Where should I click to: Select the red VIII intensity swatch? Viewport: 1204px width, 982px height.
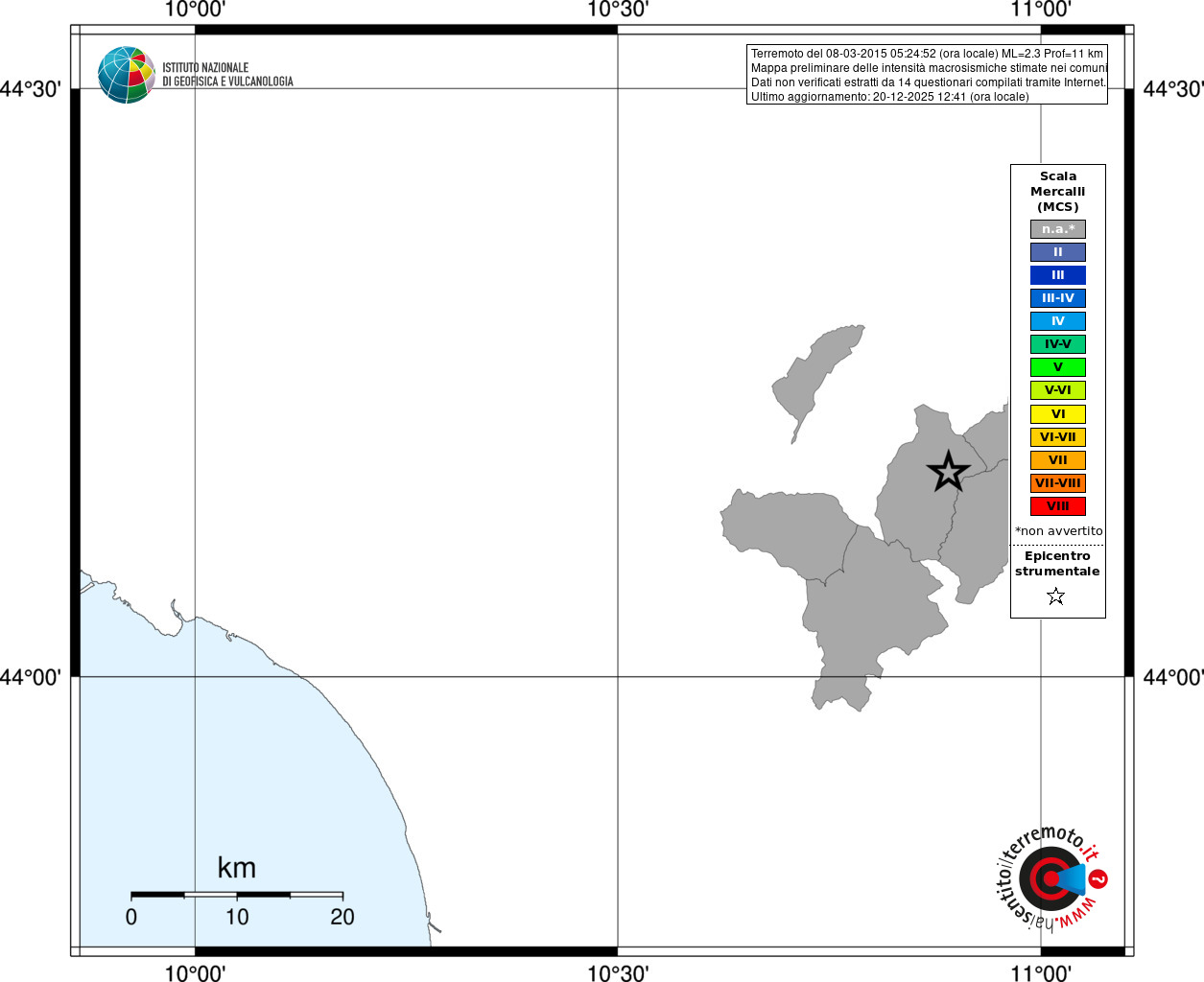click(1058, 506)
